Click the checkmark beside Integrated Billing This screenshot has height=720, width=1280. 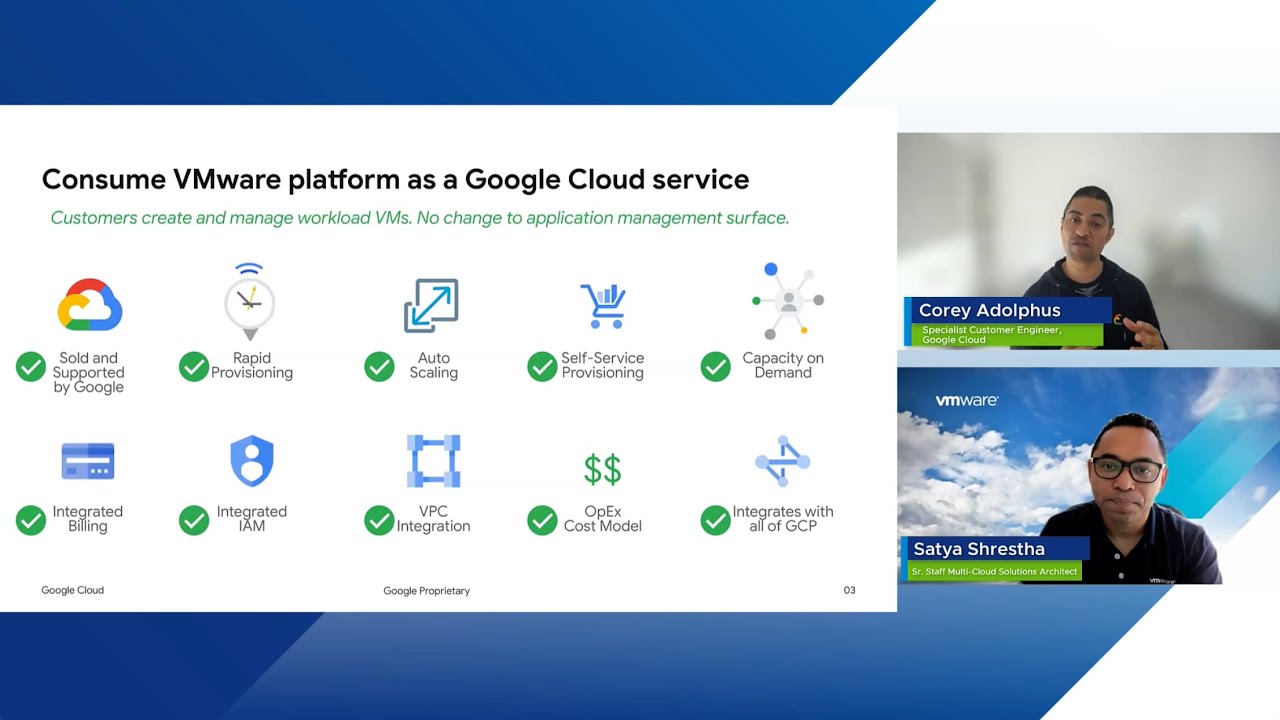[x=31, y=520]
